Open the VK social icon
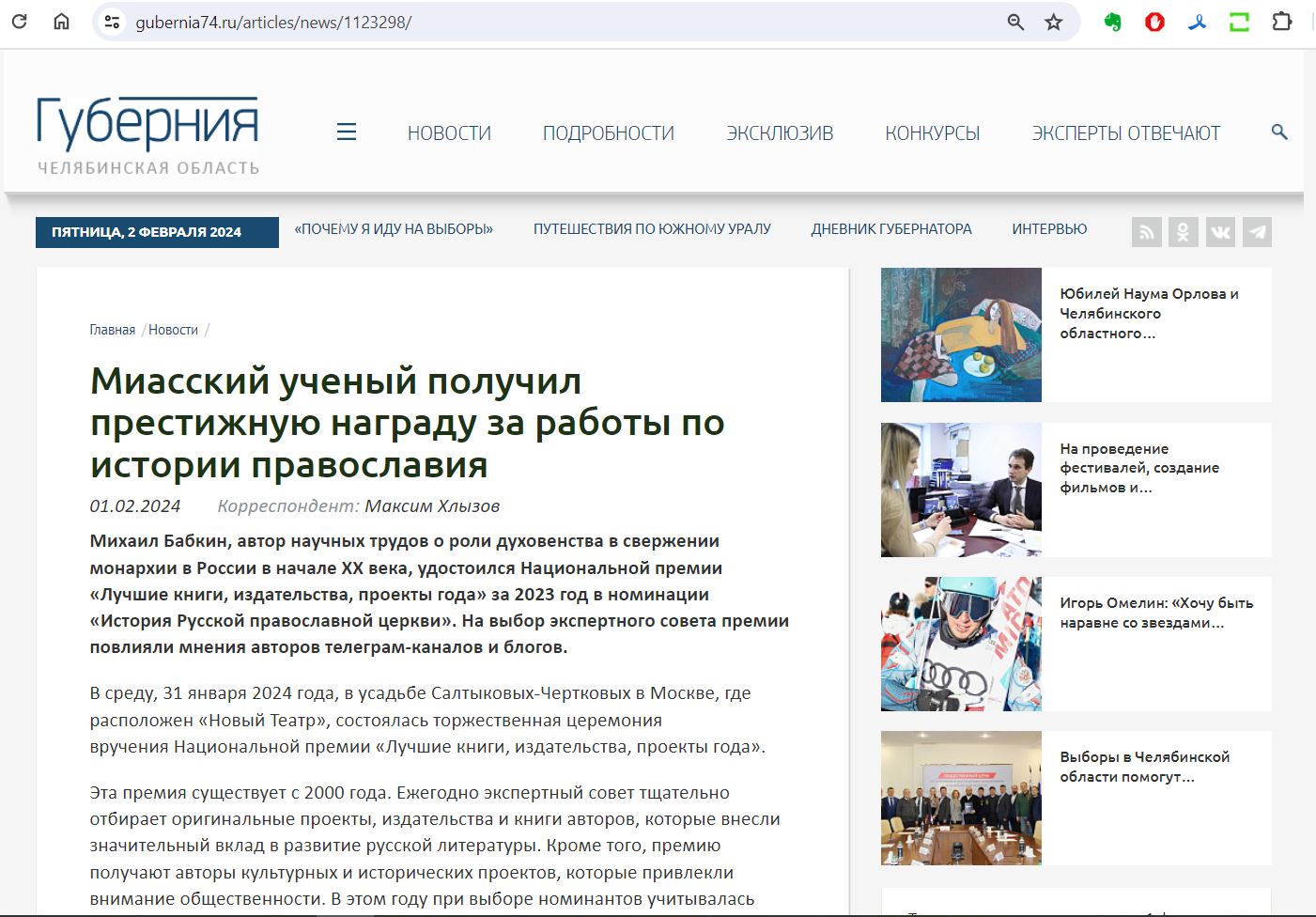The image size is (1316, 917). click(x=1220, y=232)
